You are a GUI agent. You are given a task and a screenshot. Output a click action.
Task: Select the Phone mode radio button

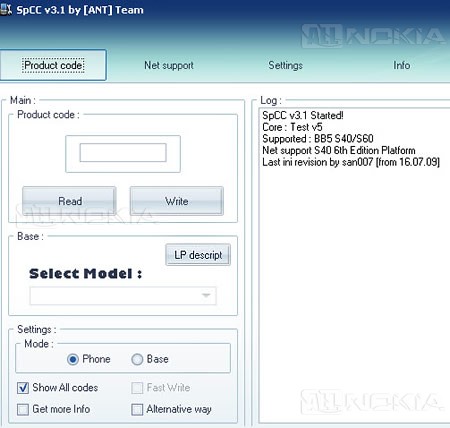click(73, 359)
